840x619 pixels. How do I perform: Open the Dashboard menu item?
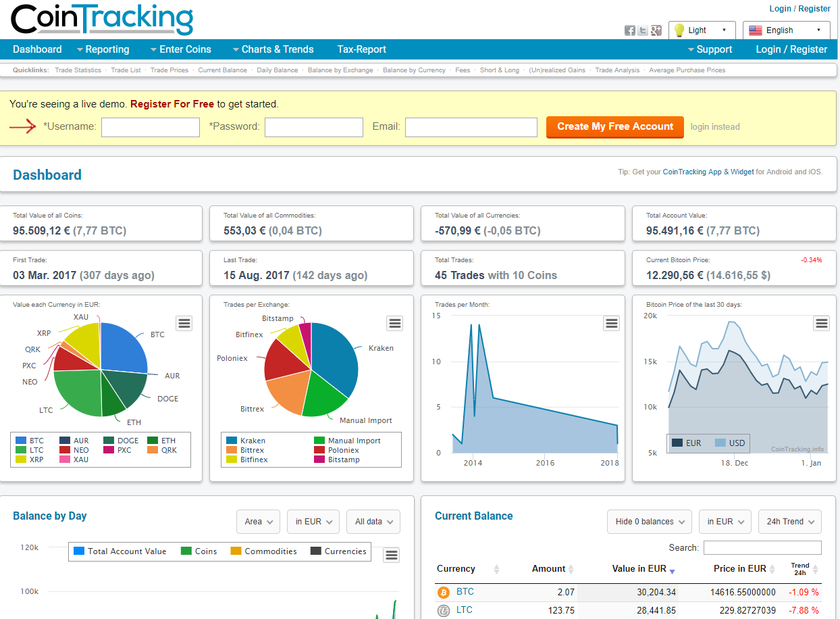tap(37, 49)
